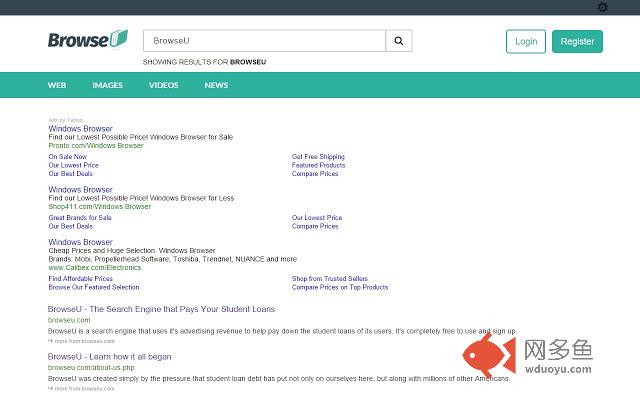Viewport: 640px width, 400px height.
Task: Click Find Affordable Prices link
Action: click(x=81, y=279)
